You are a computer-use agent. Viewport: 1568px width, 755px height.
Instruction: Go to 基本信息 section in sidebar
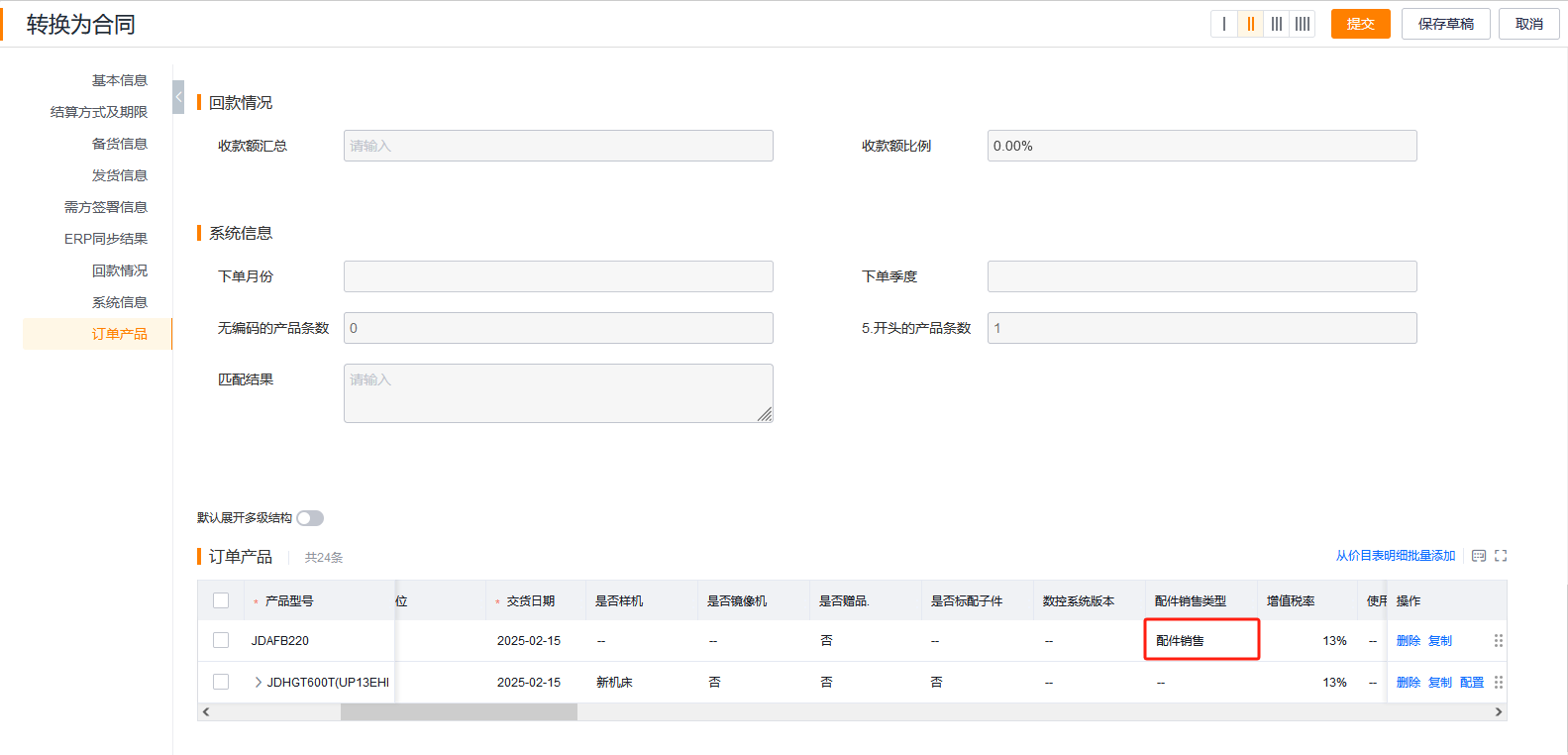(120, 80)
